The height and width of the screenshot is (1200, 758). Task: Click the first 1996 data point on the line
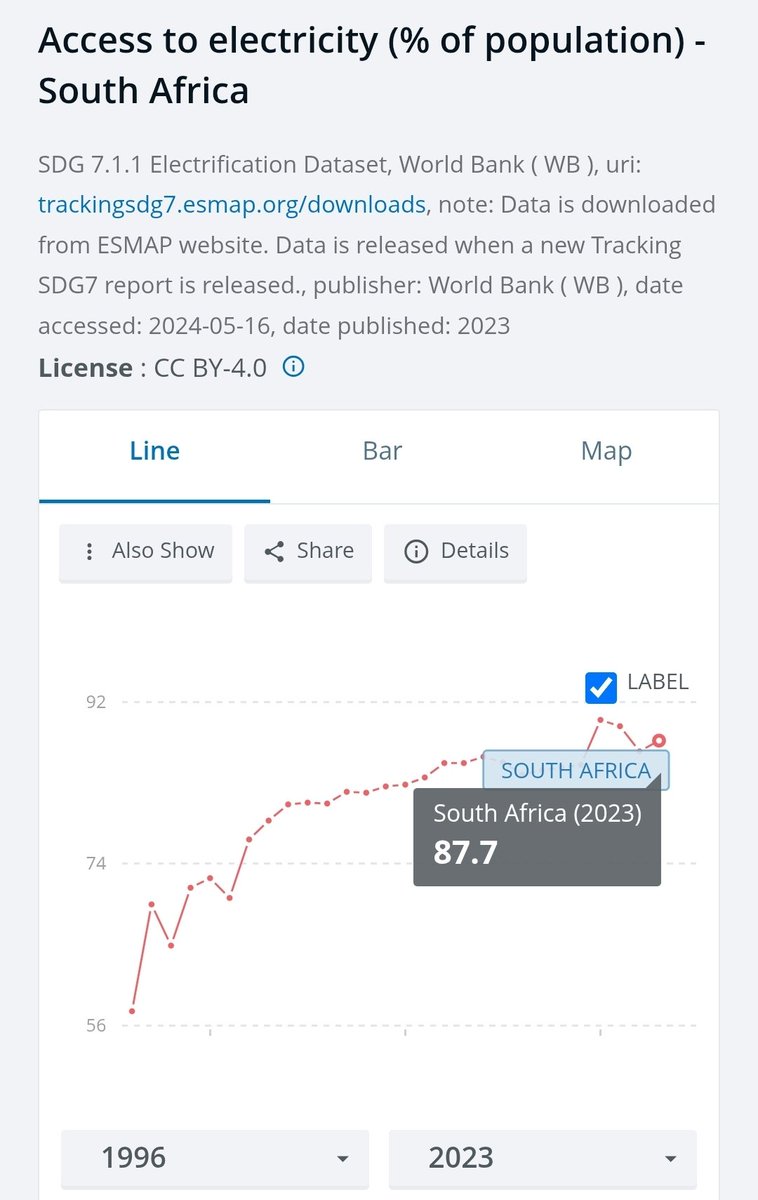pyautogui.click(x=132, y=1011)
